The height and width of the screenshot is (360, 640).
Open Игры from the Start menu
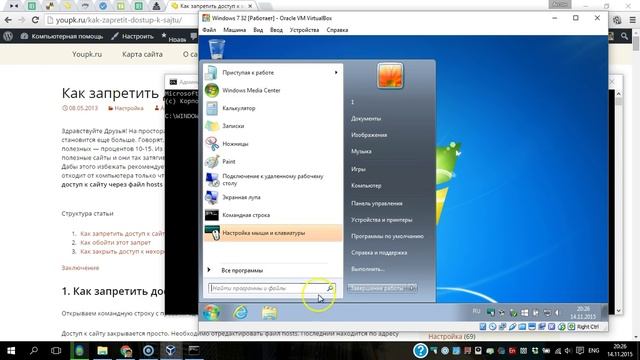[x=358, y=169]
